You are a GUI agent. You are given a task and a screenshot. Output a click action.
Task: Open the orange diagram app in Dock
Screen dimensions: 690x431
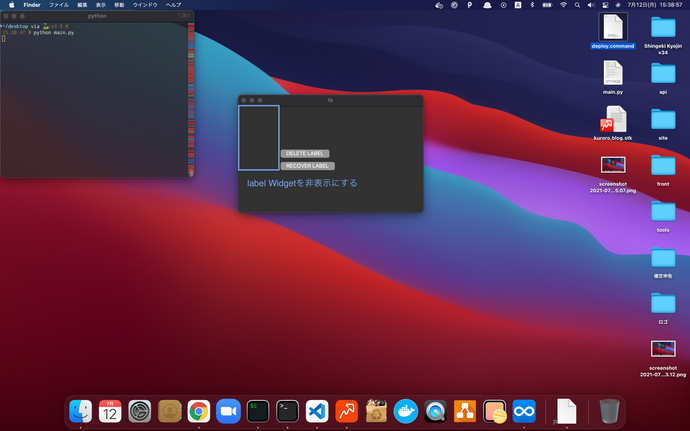(x=465, y=411)
